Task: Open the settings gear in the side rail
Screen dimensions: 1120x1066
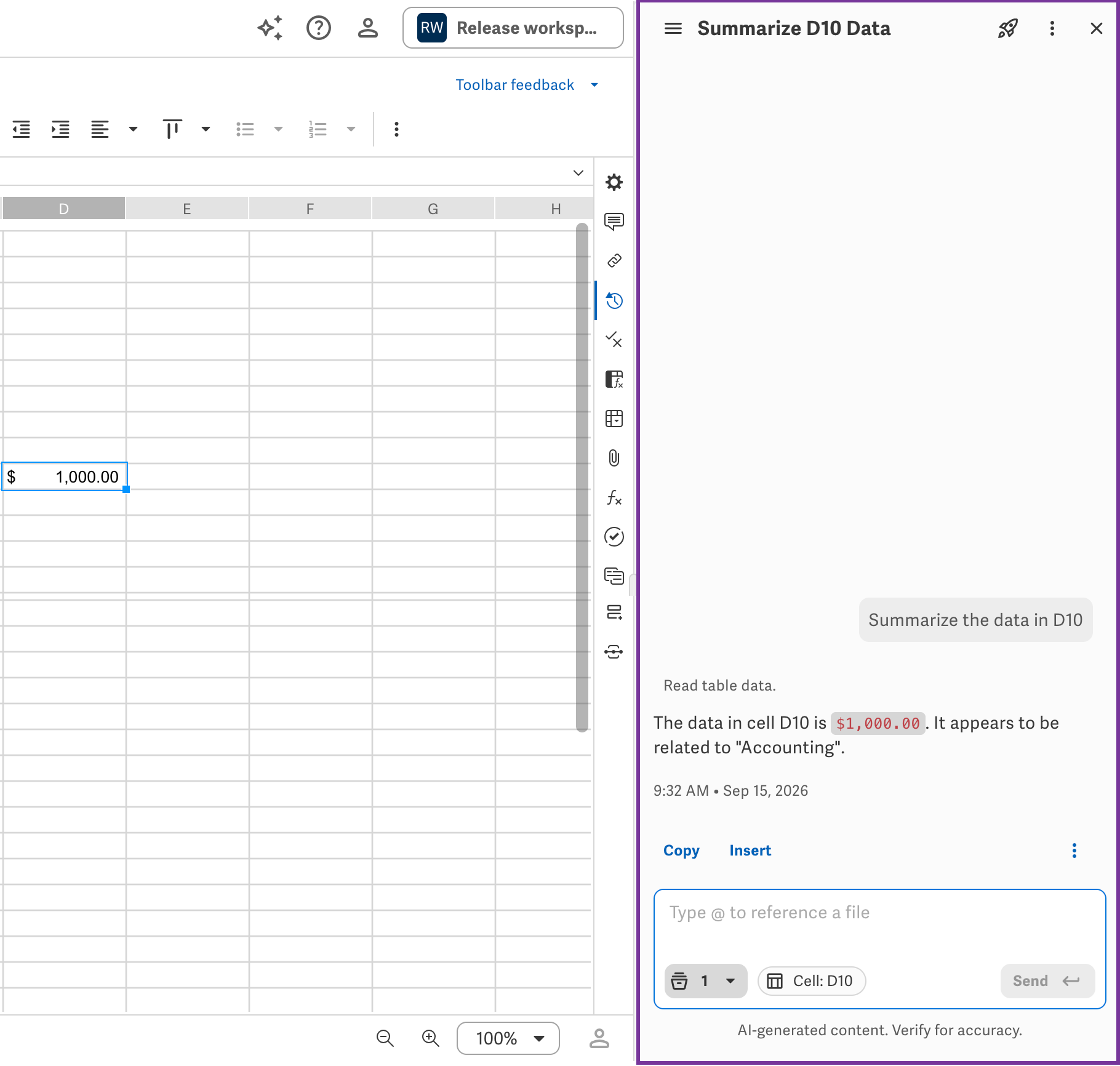Action: tap(614, 182)
